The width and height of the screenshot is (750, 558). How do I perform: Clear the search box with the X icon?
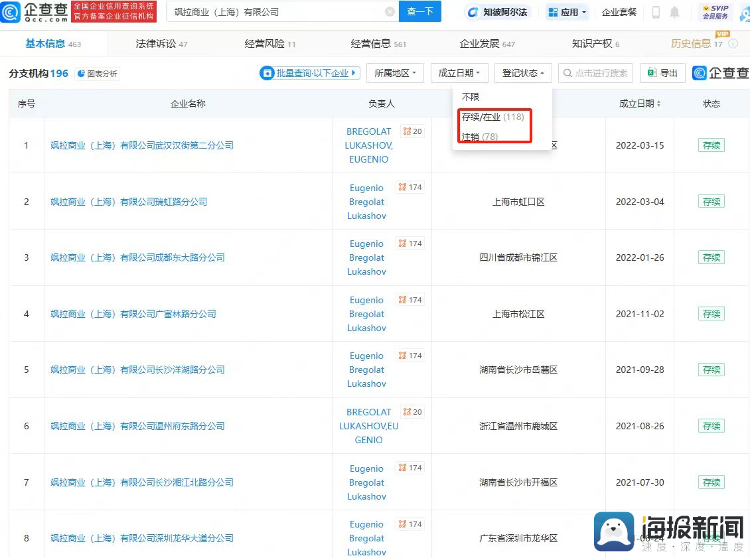coord(390,12)
